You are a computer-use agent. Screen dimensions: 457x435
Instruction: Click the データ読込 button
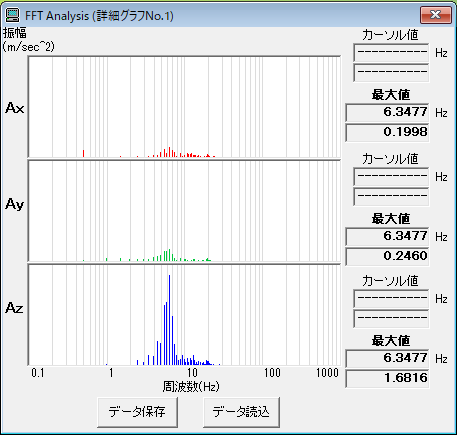241,412
